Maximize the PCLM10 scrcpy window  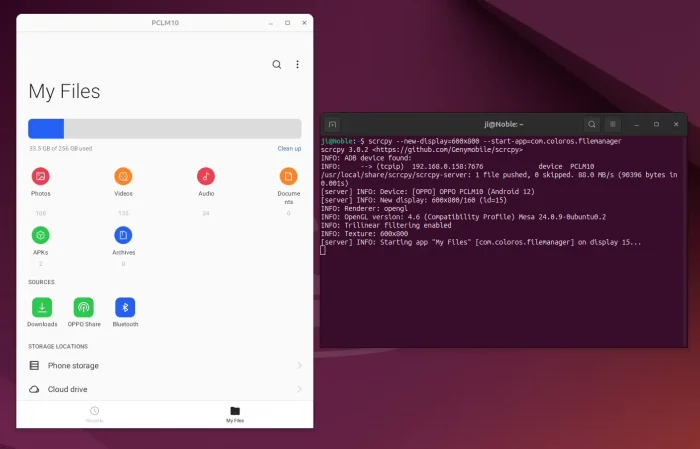[x=288, y=23]
